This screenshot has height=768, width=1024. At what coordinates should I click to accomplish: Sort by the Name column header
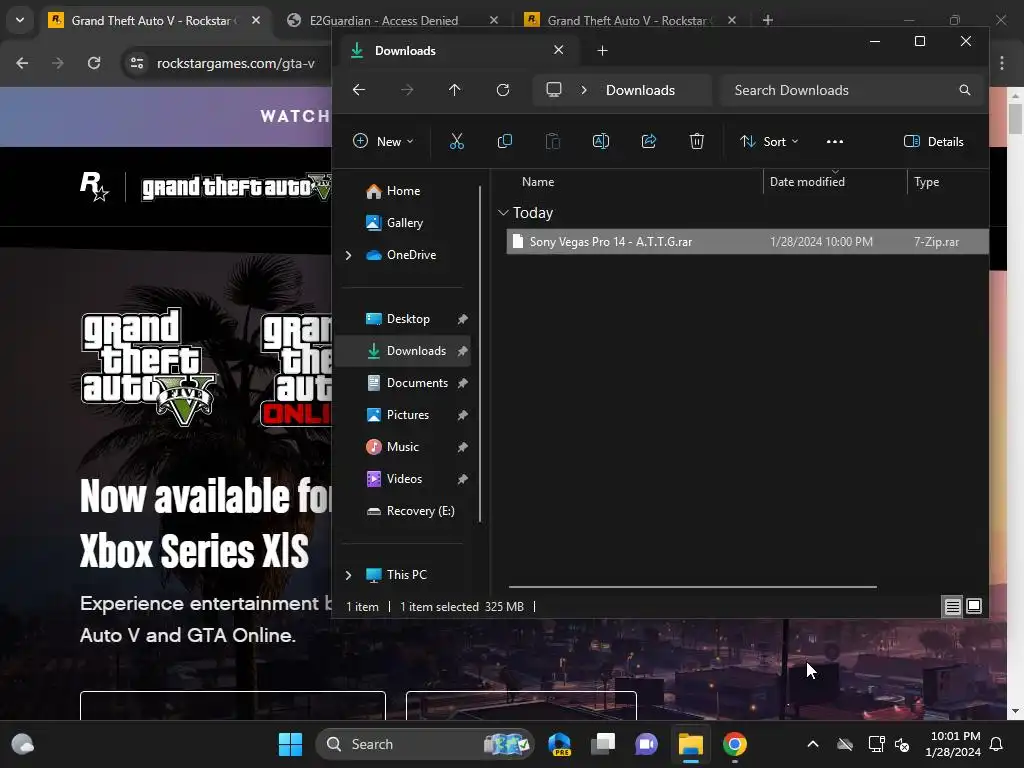point(538,182)
